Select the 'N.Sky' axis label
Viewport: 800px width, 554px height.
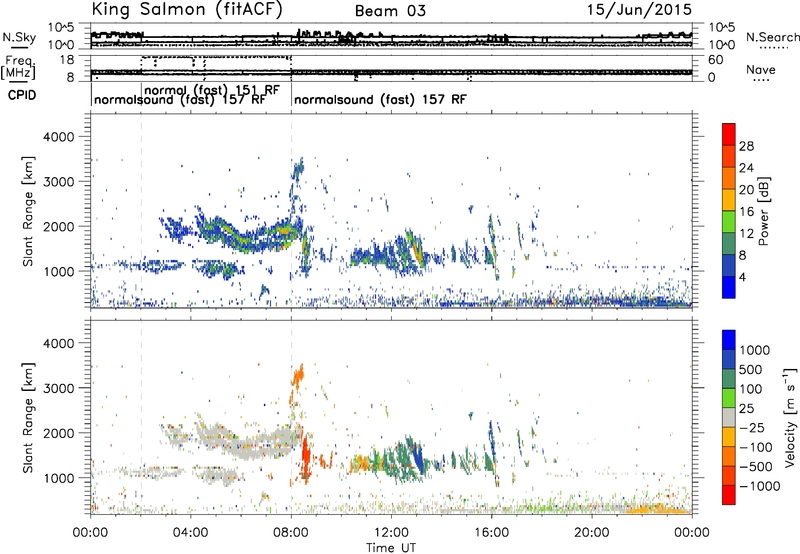19,37
